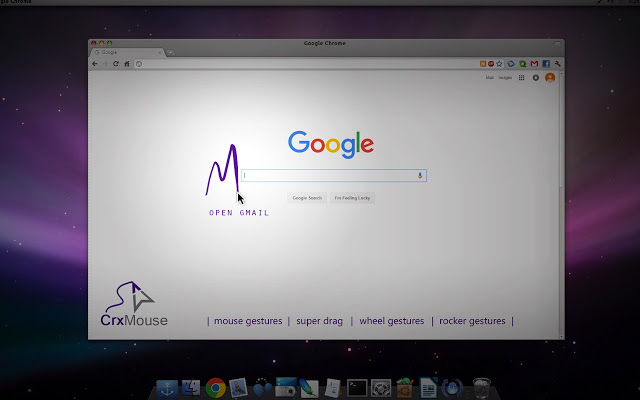Focus the Google search input field
This screenshot has height=400, width=640.
[x=334, y=176]
